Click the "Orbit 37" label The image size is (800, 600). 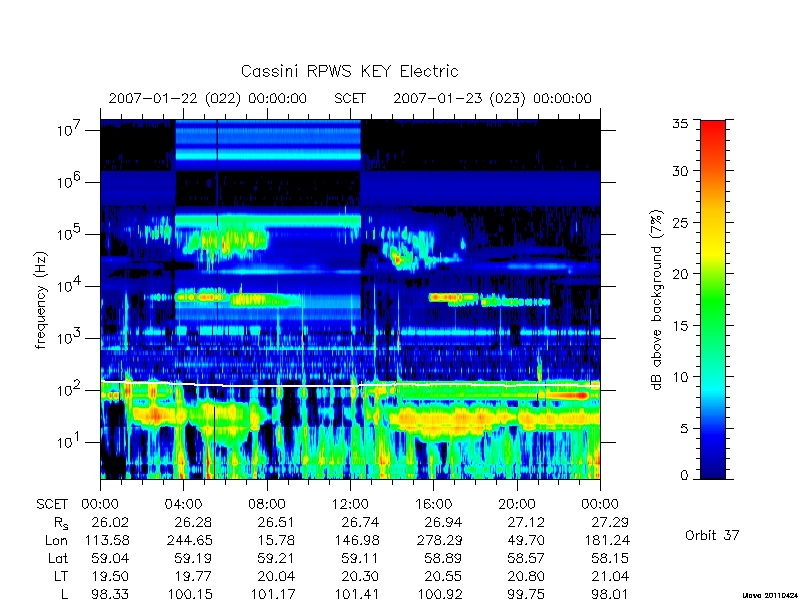tap(712, 535)
